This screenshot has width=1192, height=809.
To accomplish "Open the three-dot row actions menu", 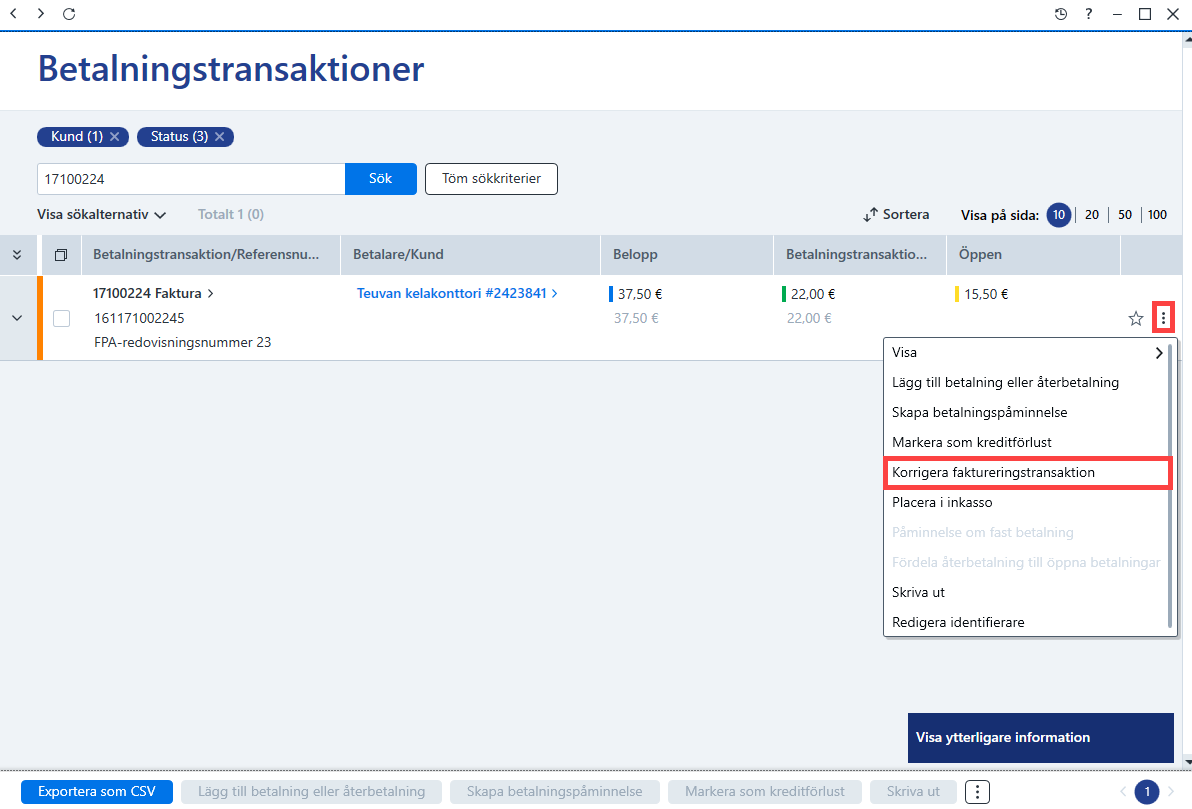I will pyautogui.click(x=1163, y=318).
